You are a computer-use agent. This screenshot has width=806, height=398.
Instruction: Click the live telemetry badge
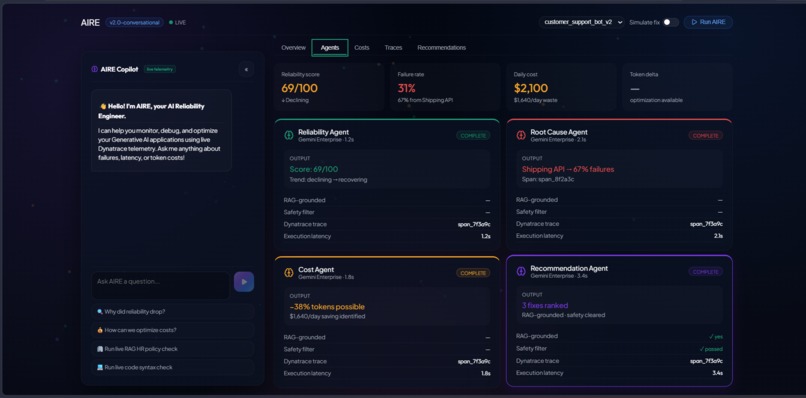160,69
